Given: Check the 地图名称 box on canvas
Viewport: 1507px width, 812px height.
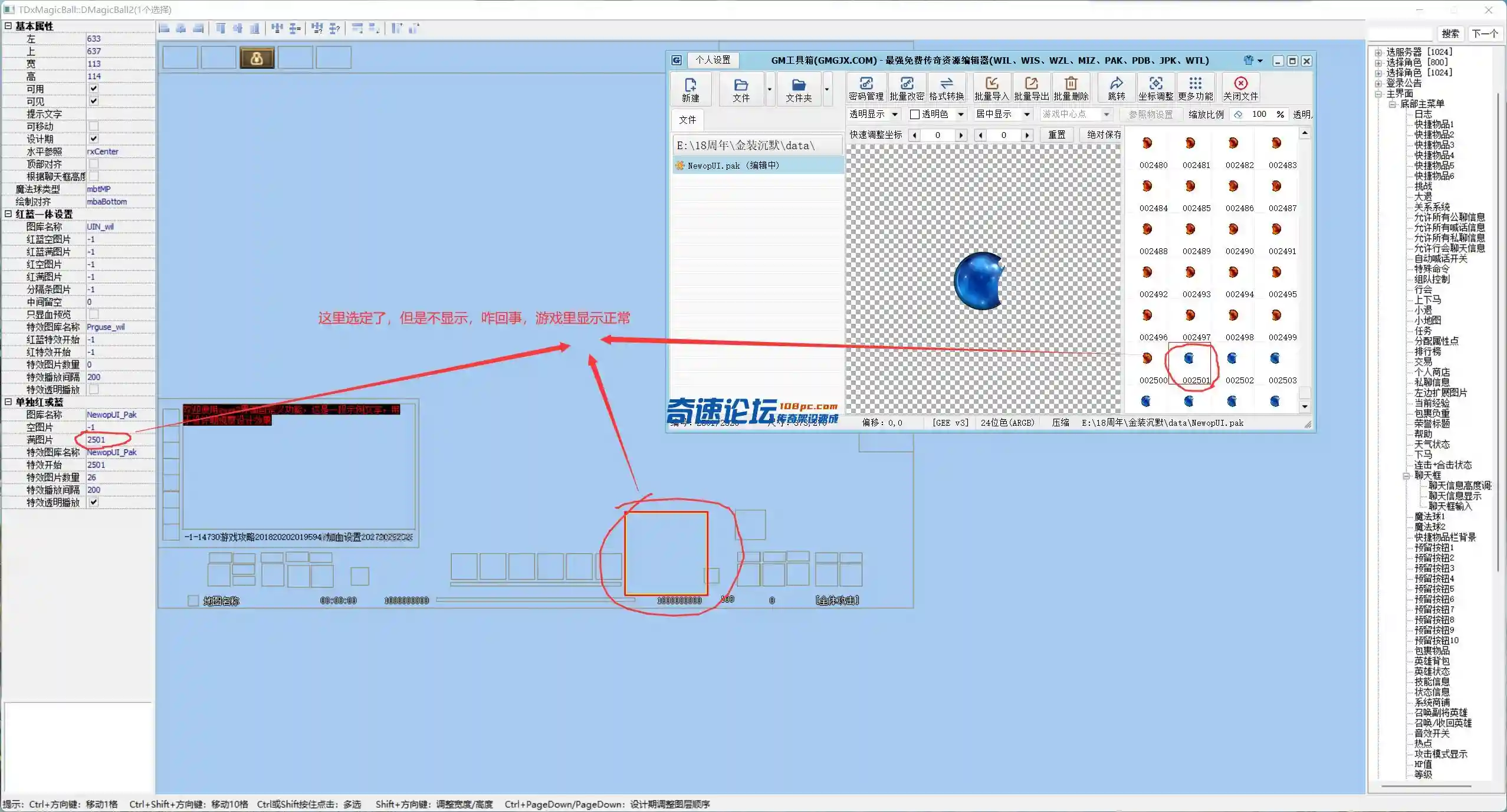Looking at the screenshot, I should point(193,600).
